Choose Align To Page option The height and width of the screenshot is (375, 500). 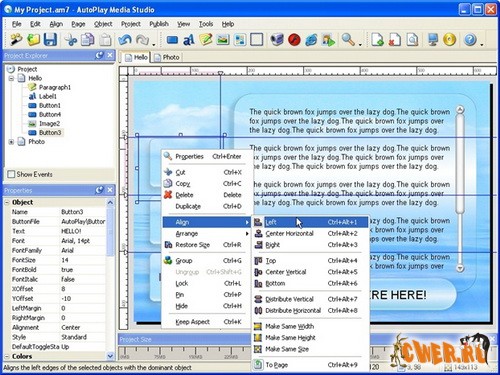311,365
